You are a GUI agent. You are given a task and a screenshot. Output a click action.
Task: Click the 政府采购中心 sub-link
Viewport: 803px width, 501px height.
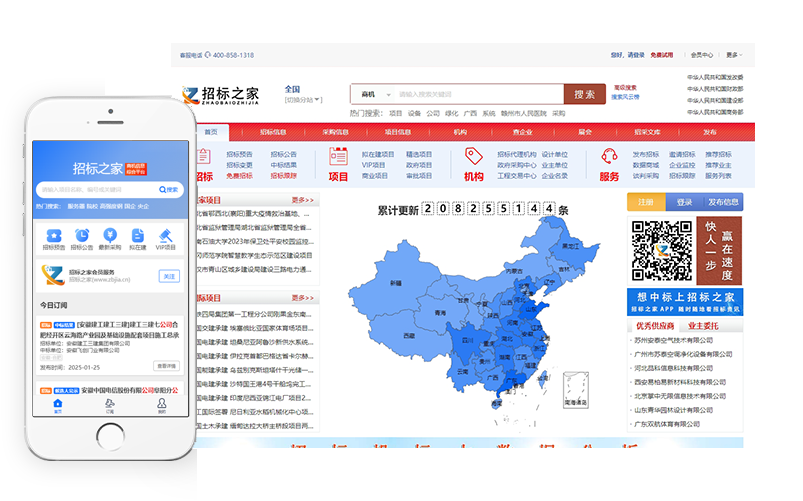click(517, 165)
